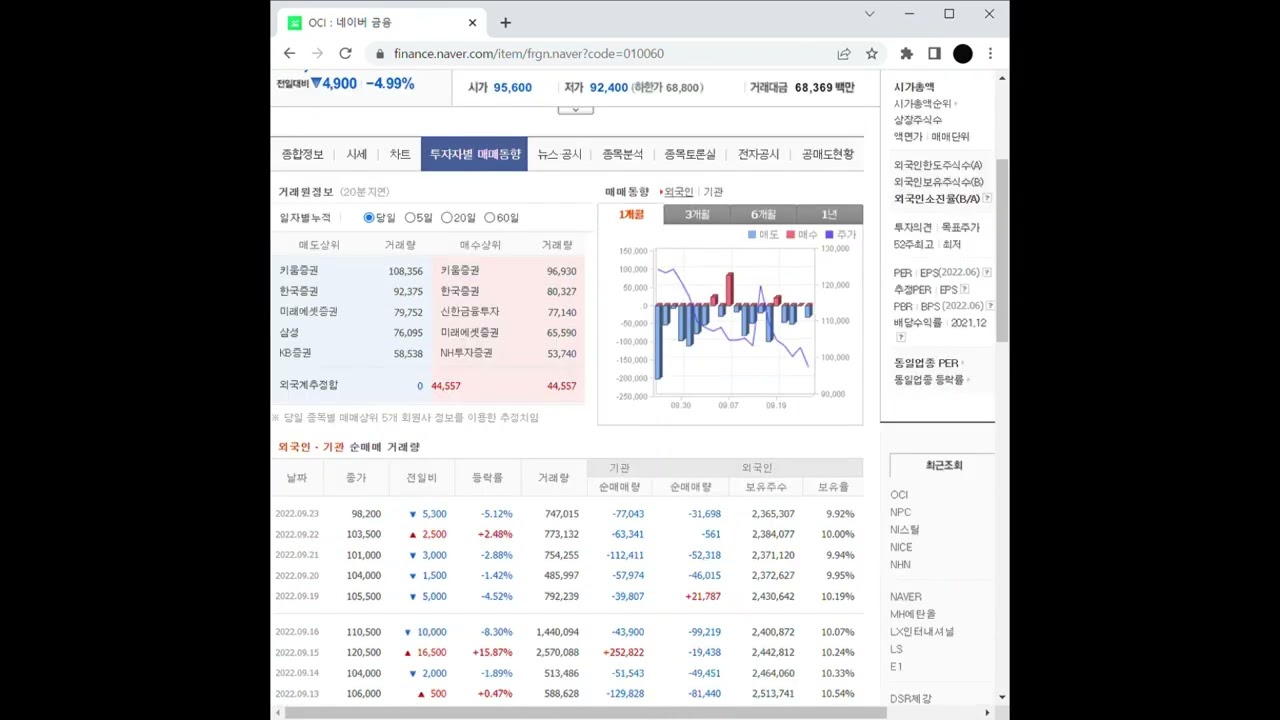Switch to 종합정보 tab
Image resolution: width=1280 pixels, height=720 pixels.
(302, 154)
